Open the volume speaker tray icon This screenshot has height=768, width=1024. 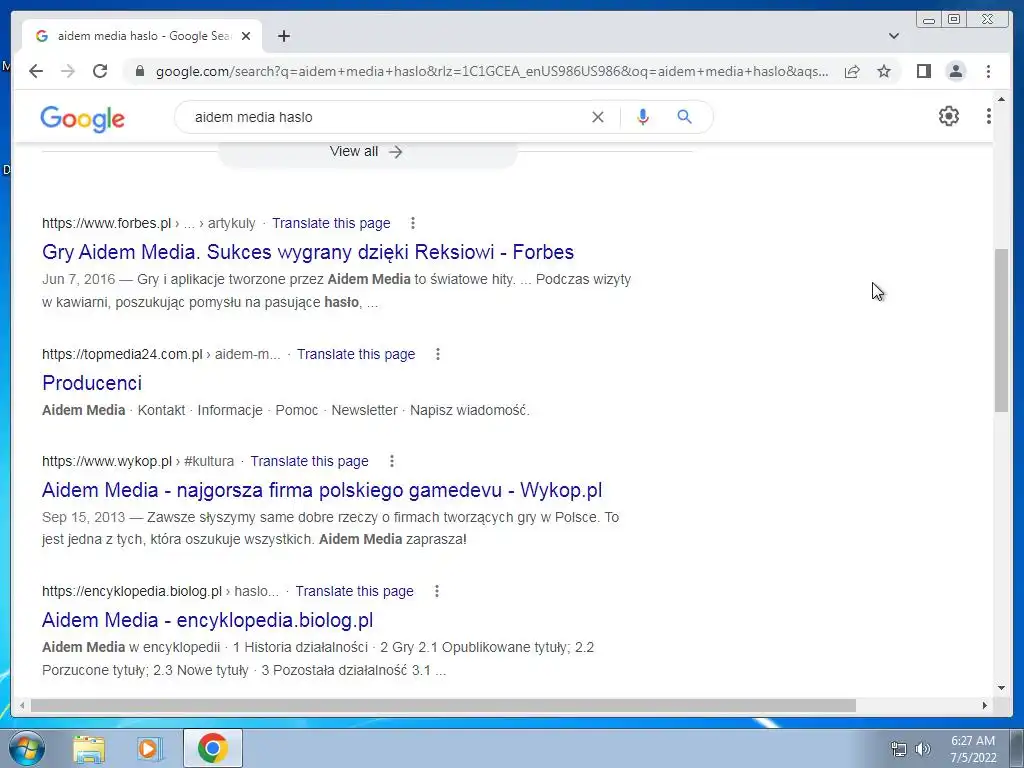click(923, 749)
